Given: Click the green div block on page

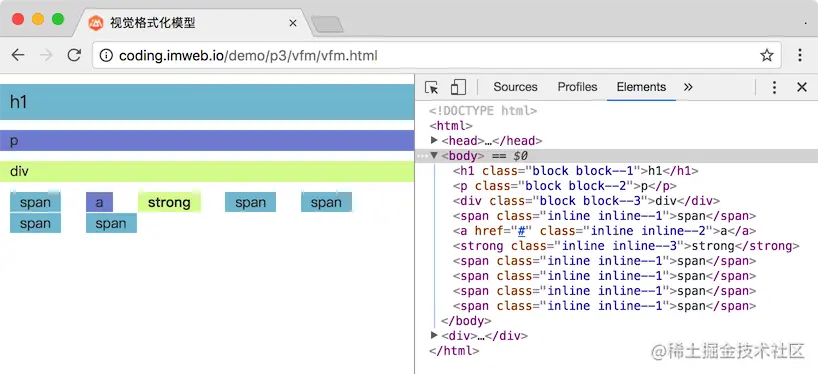Looking at the screenshot, I should [x=207, y=172].
